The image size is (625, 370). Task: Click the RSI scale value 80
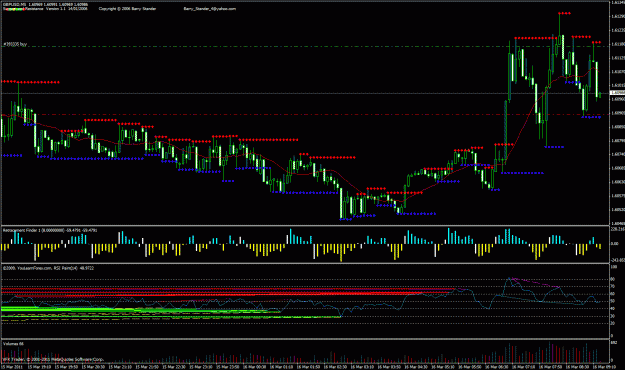click(x=613, y=279)
